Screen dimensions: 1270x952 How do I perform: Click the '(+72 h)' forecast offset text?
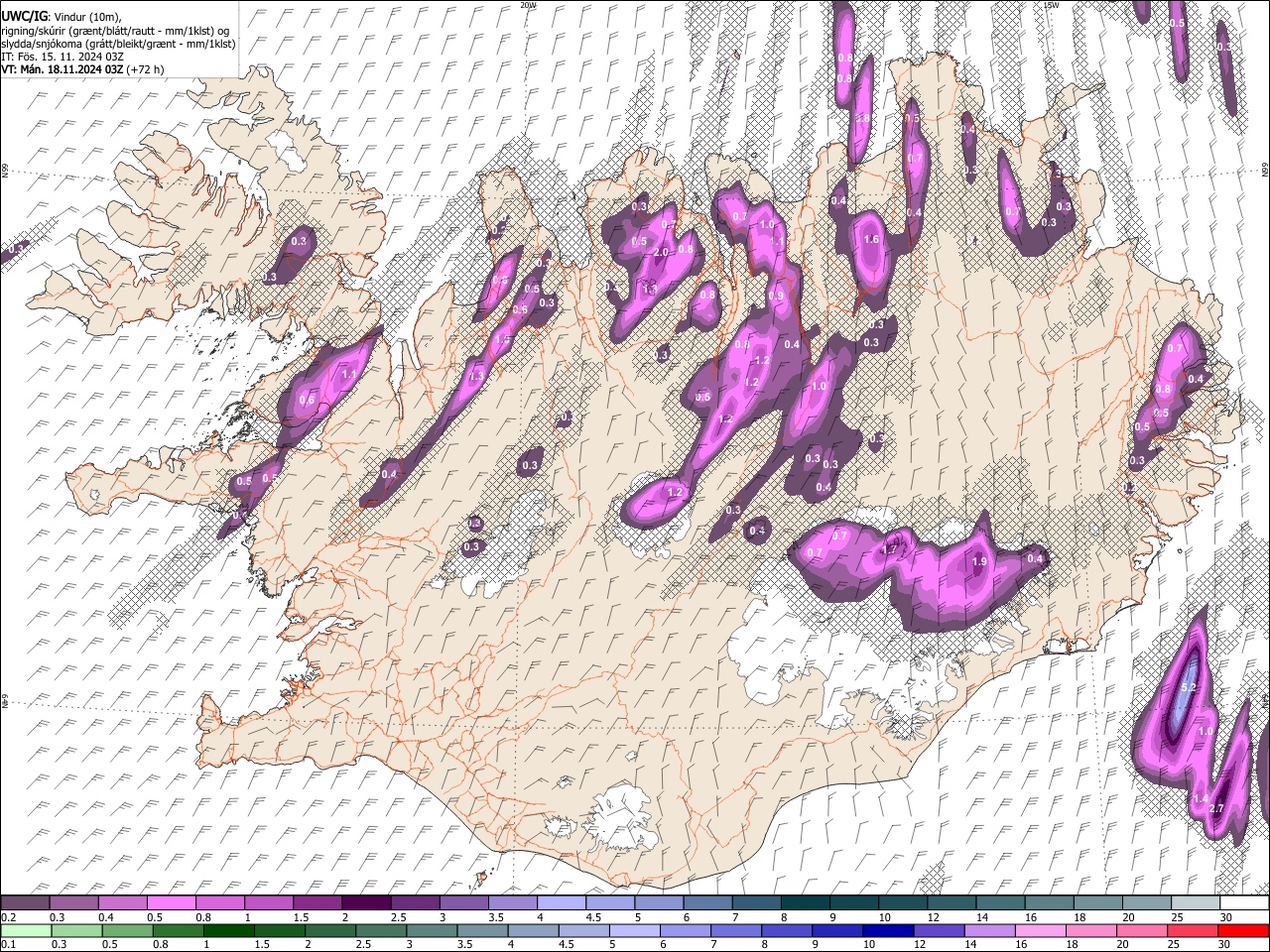(x=146, y=69)
